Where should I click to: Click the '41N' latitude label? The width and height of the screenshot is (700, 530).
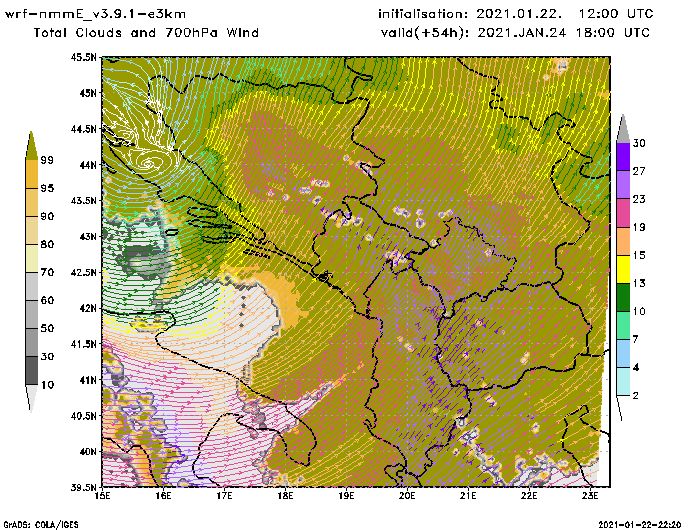coord(88,380)
